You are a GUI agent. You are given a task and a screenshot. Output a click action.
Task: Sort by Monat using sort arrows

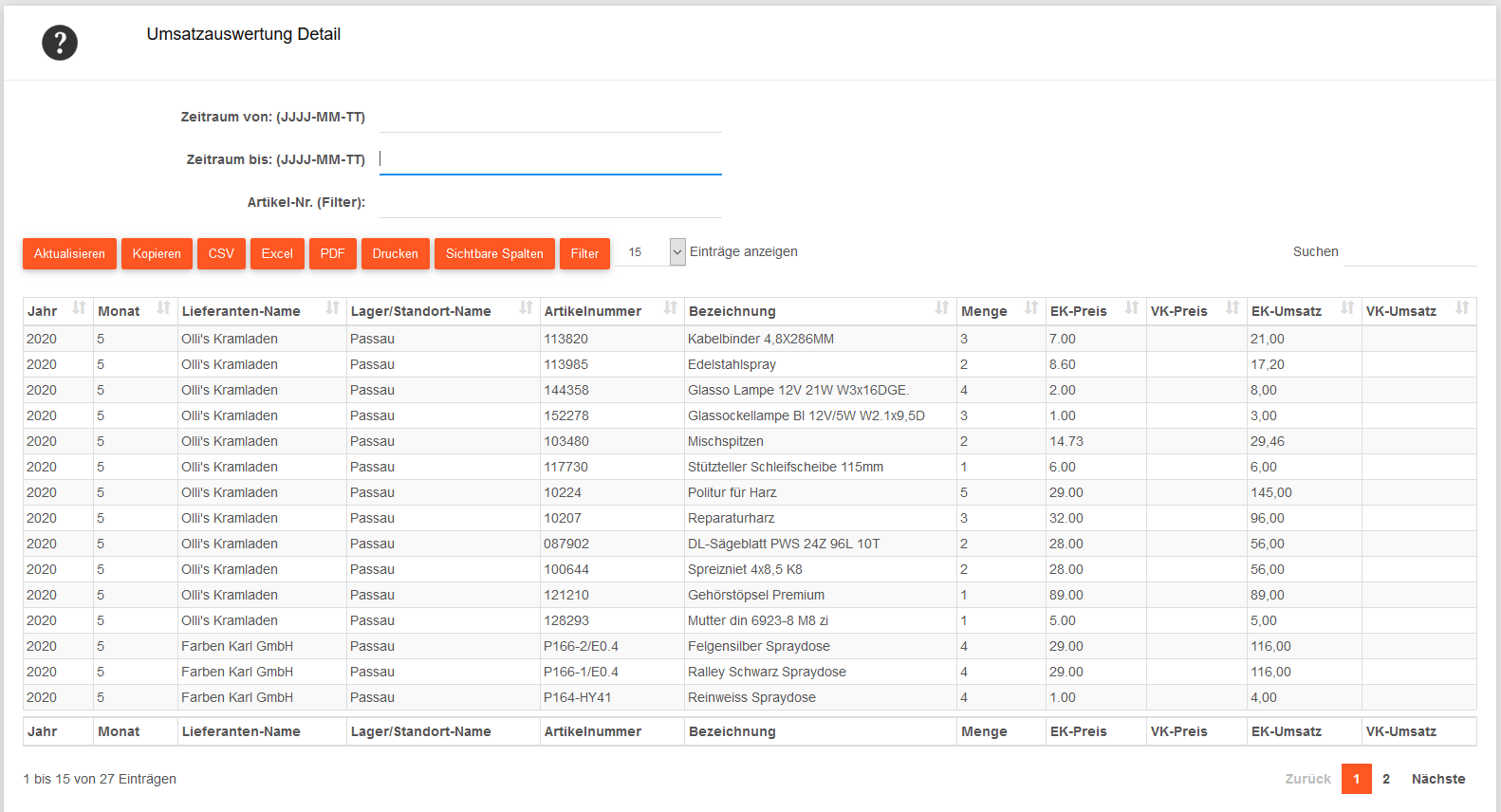pos(163,308)
